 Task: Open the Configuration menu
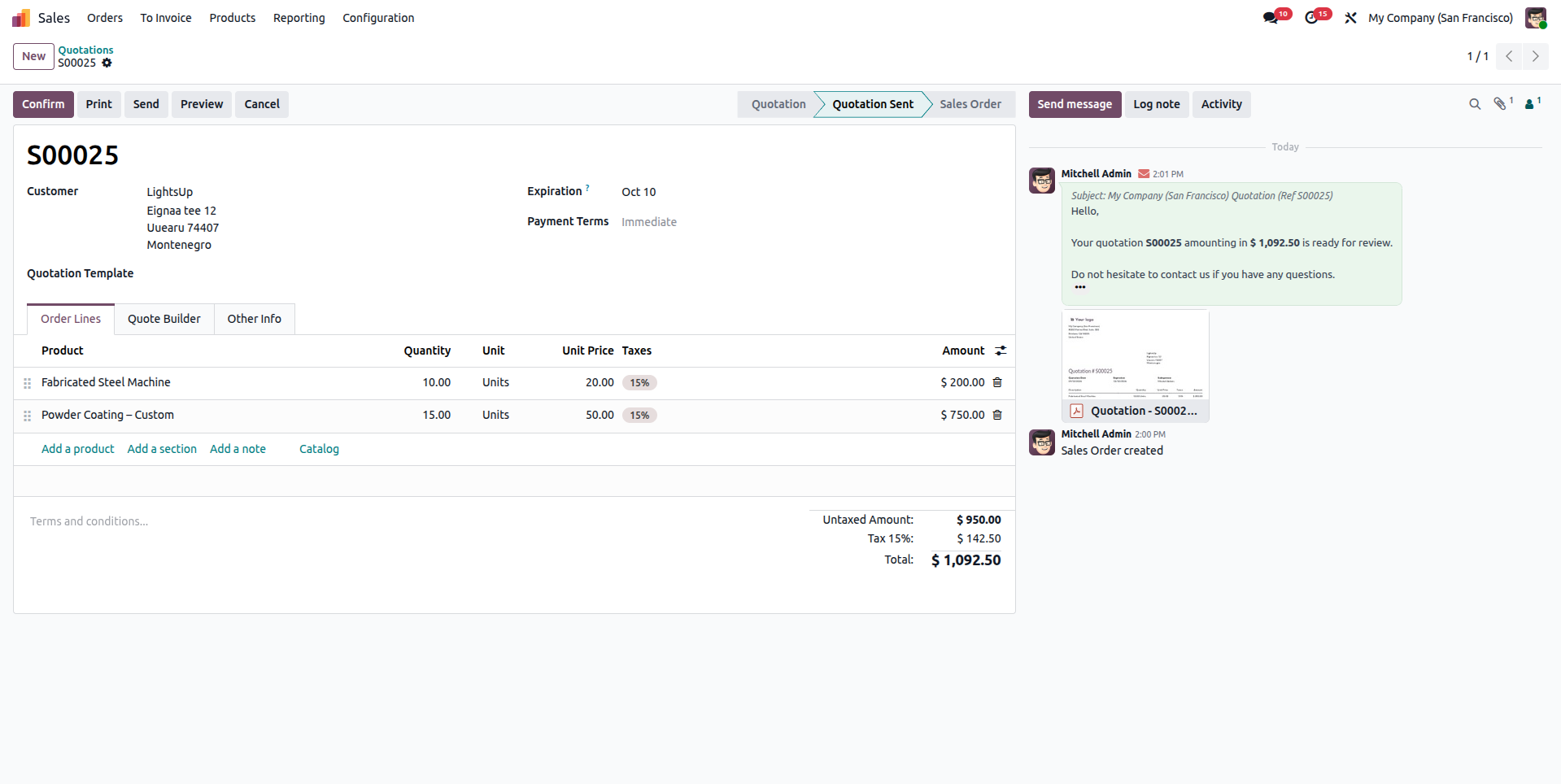tap(378, 18)
